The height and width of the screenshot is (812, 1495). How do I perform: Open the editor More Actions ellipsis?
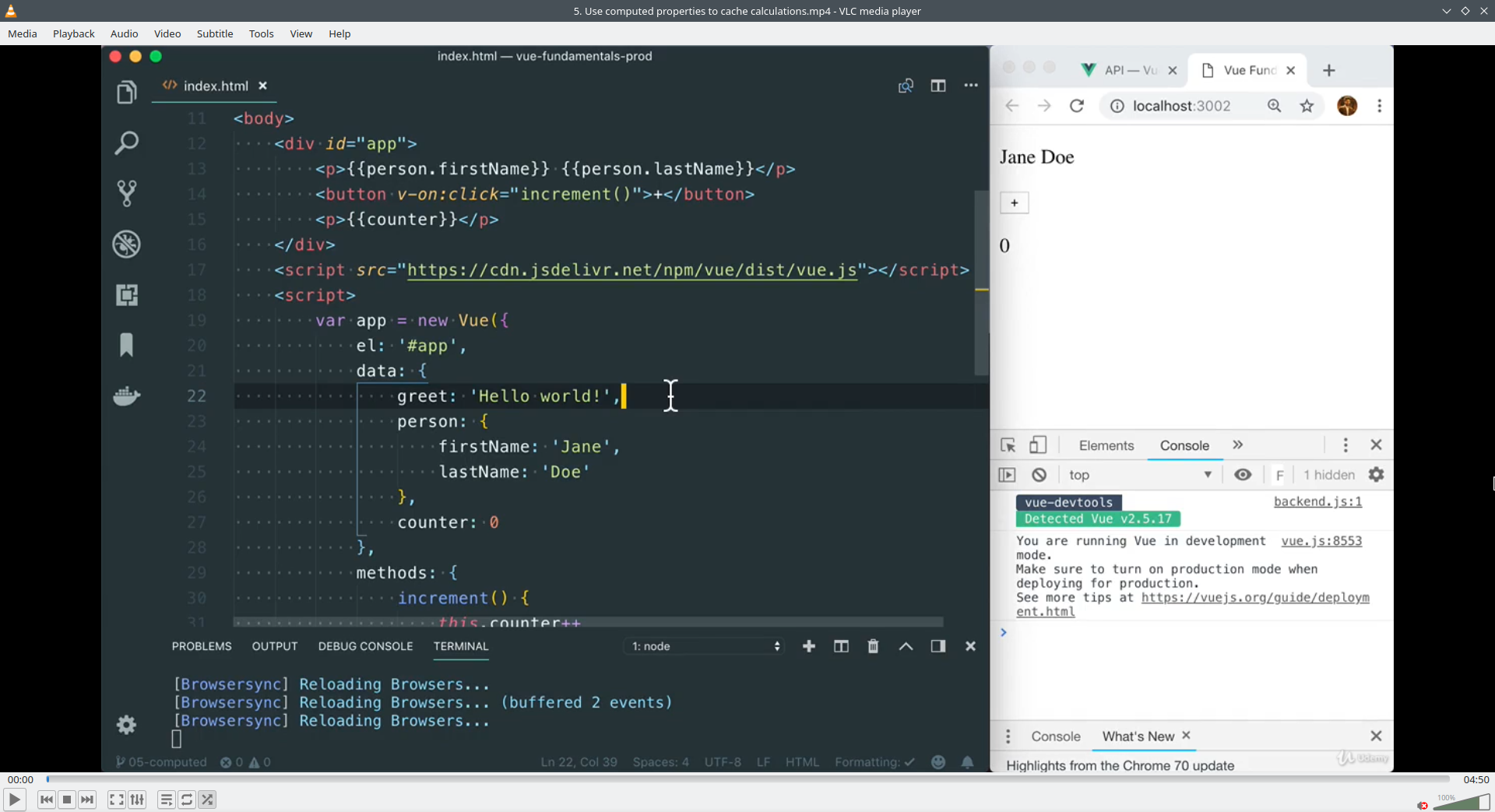point(971,86)
